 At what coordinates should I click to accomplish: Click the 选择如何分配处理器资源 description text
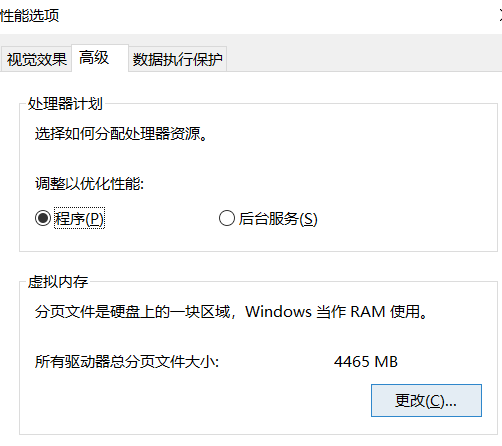[x=121, y=134]
